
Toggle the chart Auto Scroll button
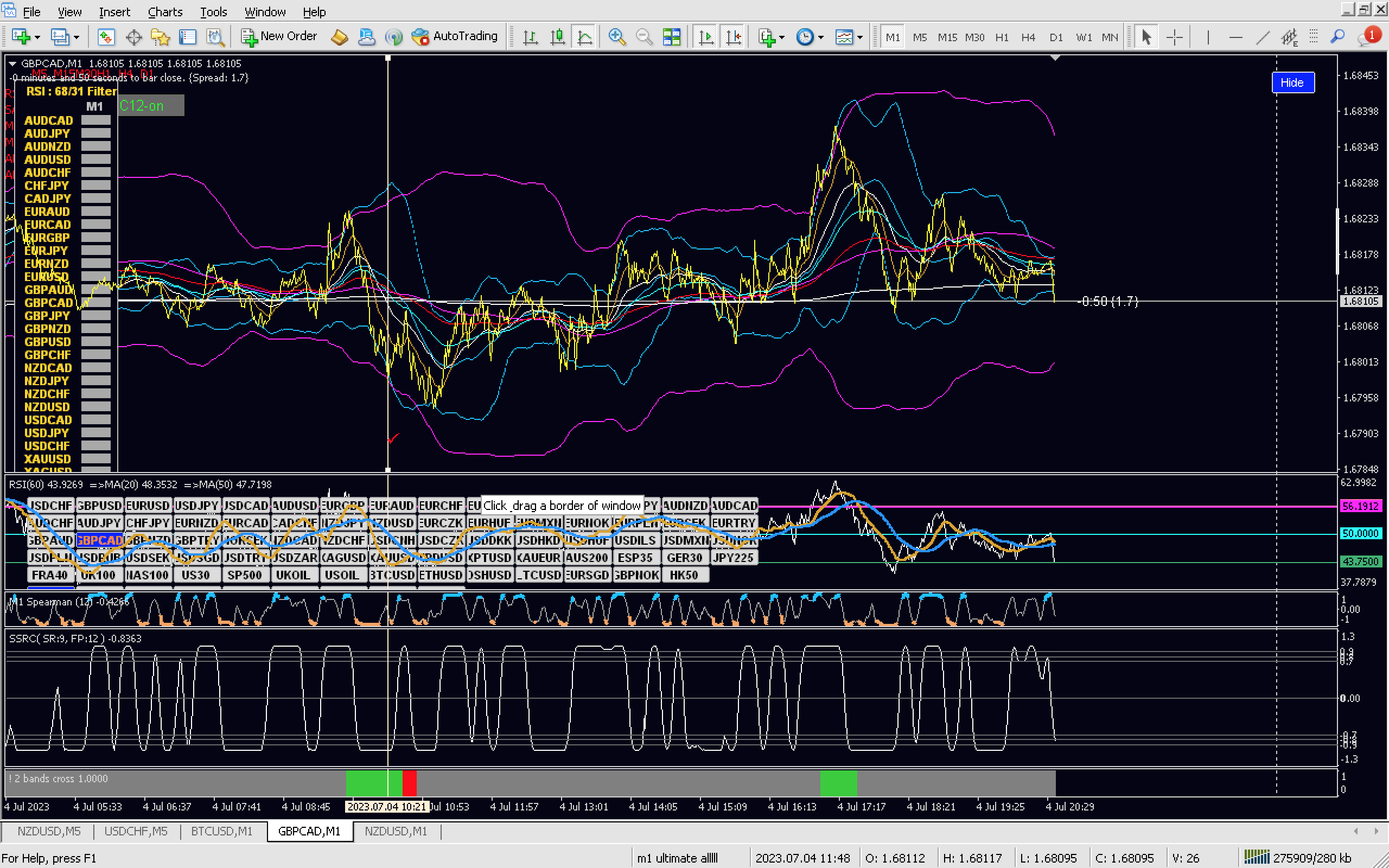coord(705,37)
